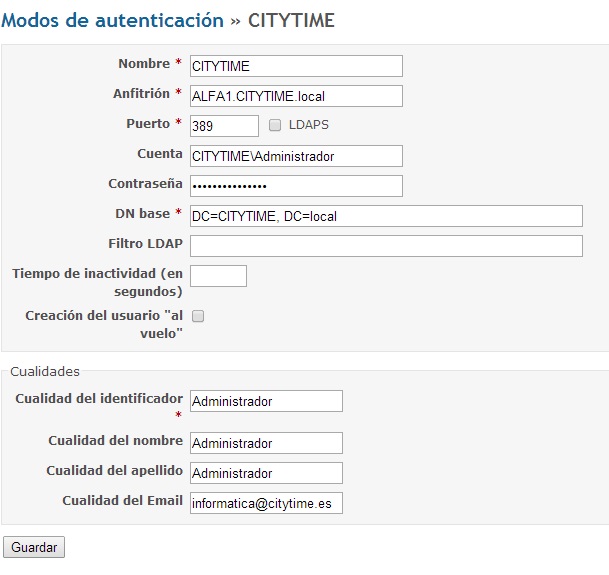
Task: Click the Guardar button
Action: coord(34,547)
